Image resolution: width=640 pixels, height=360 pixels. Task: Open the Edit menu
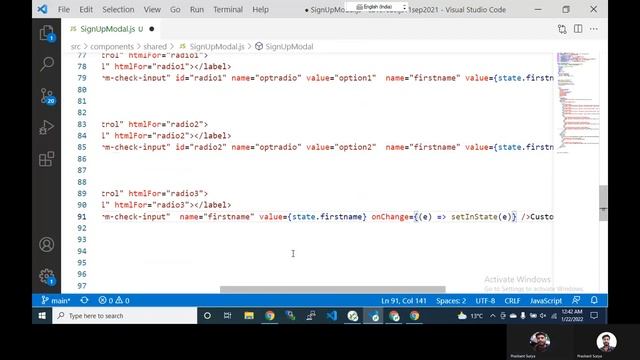[x=86, y=9]
